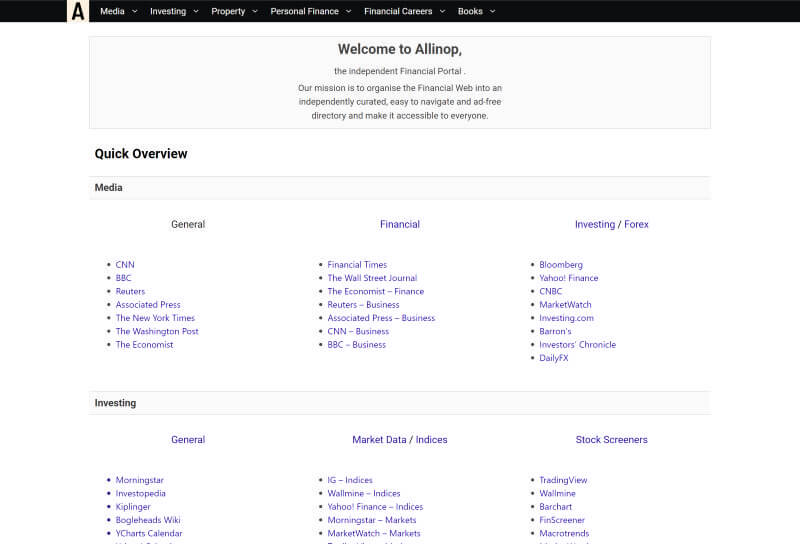Open the Personal Finance menu
Viewport: 800px width, 544px height.
click(305, 11)
